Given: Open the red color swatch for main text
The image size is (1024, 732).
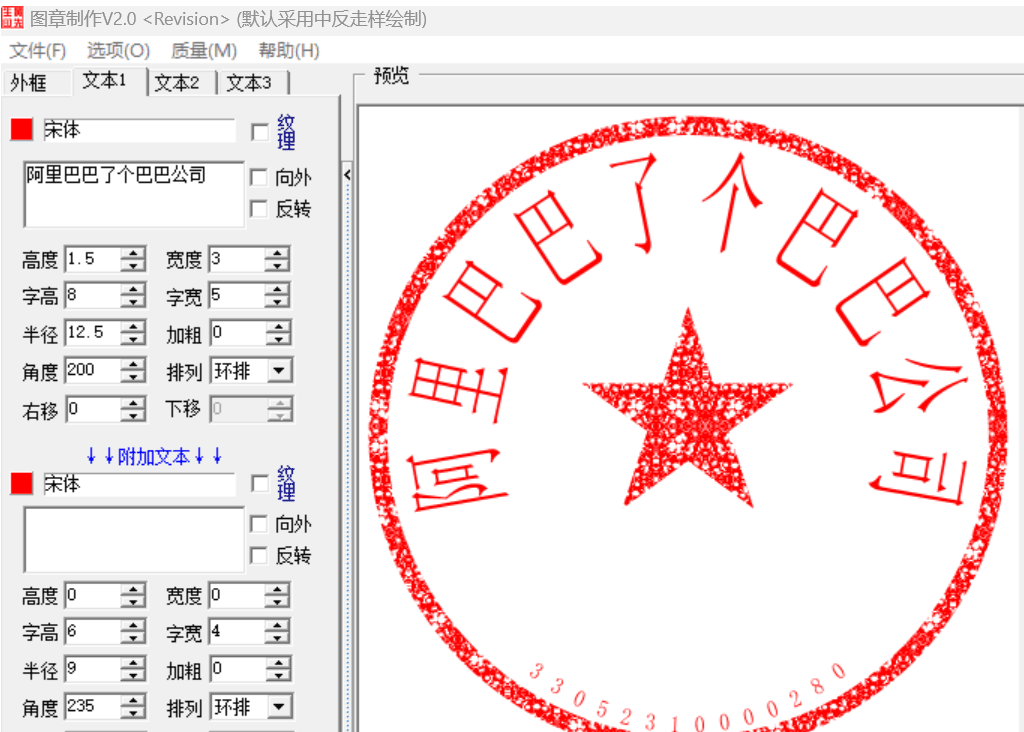Looking at the screenshot, I should [x=22, y=130].
